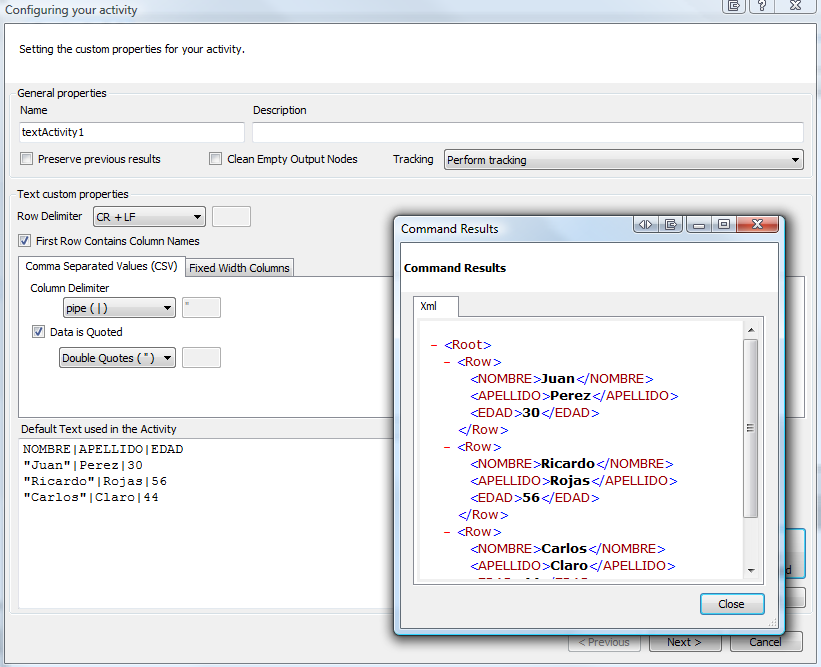Screen dimensions: 821x667
Task: Collapse the Row node containing Carlos
Action: pos(447,532)
